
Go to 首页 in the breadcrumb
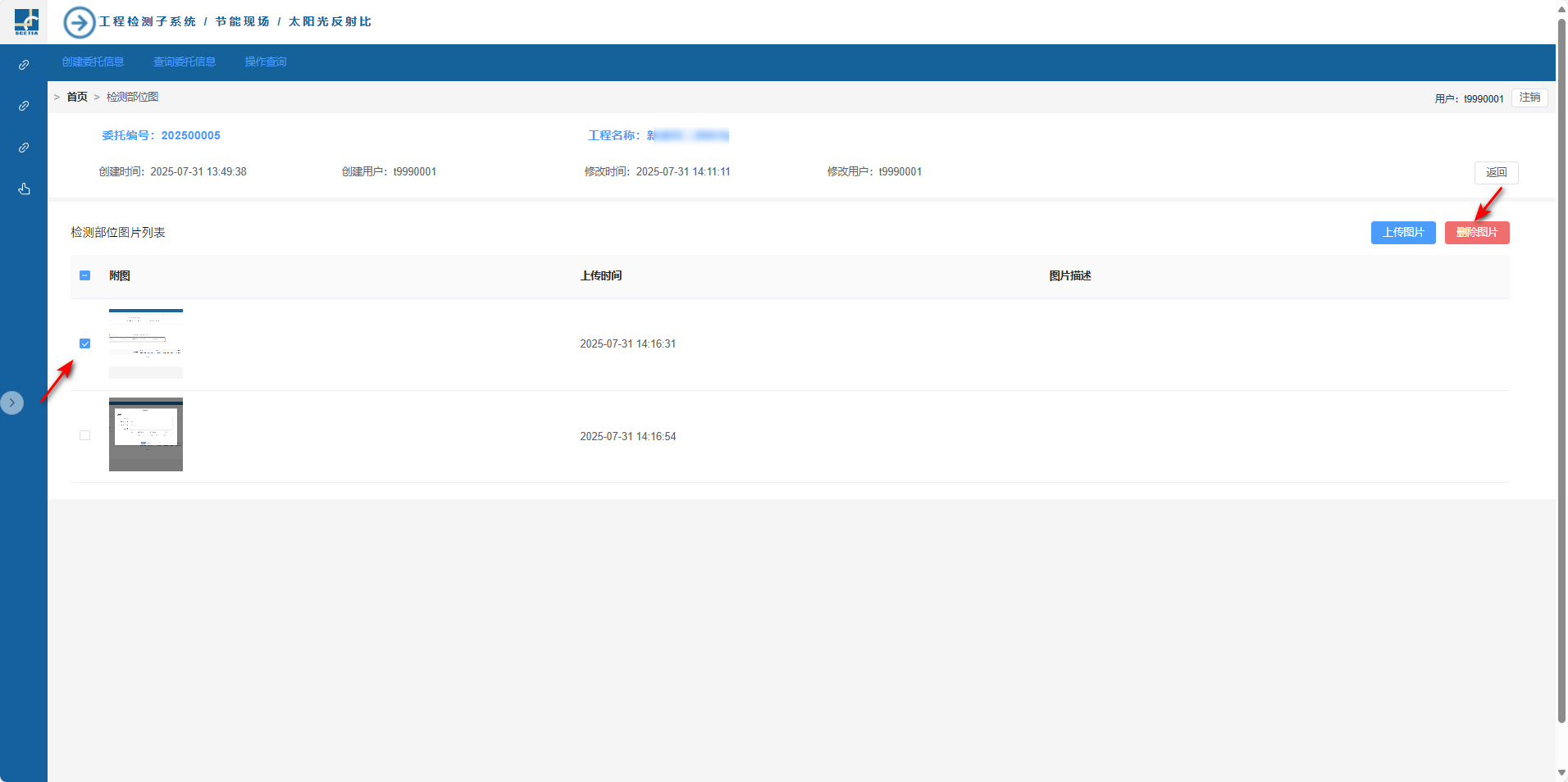[x=77, y=97]
